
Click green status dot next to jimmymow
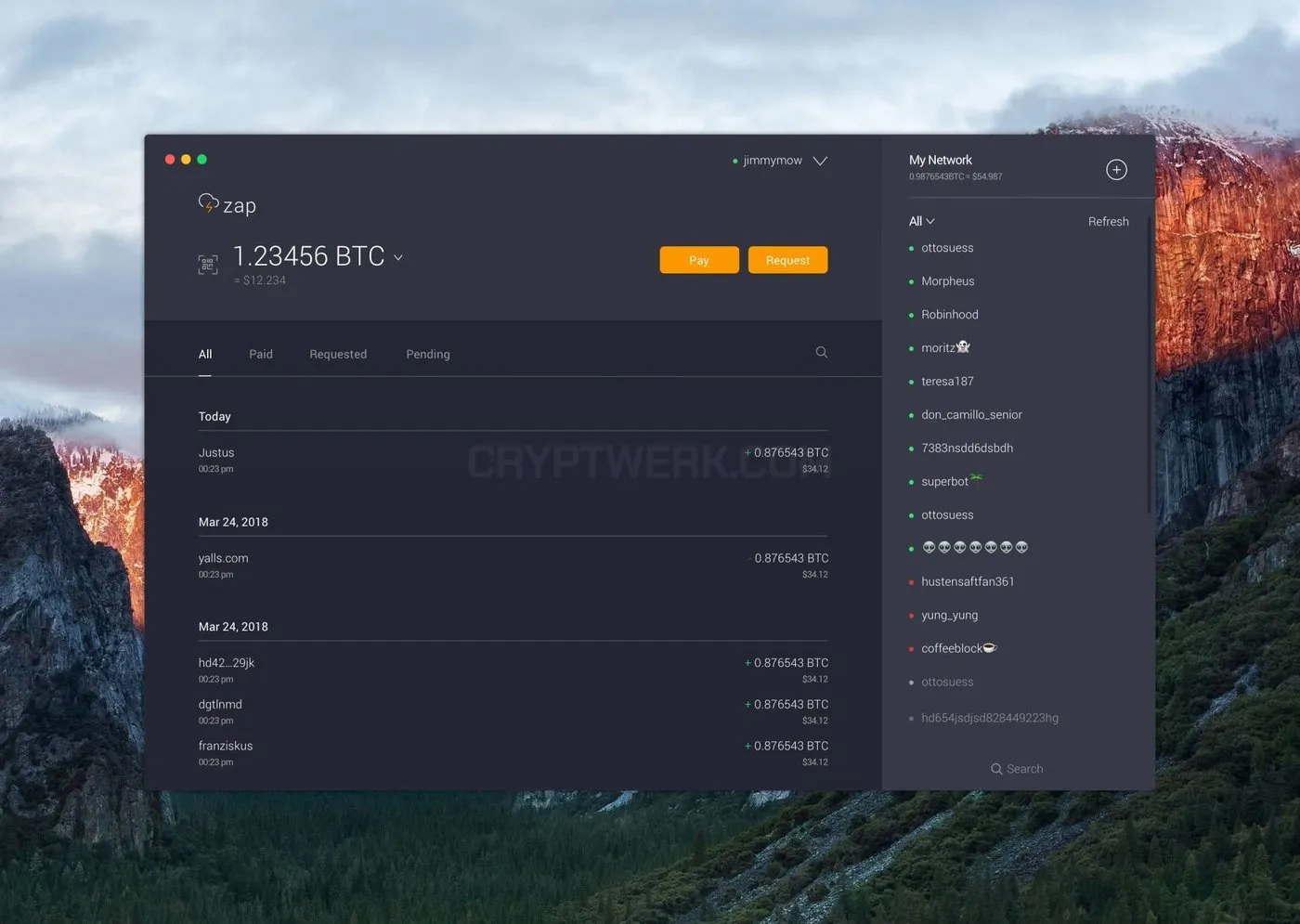[x=735, y=162]
